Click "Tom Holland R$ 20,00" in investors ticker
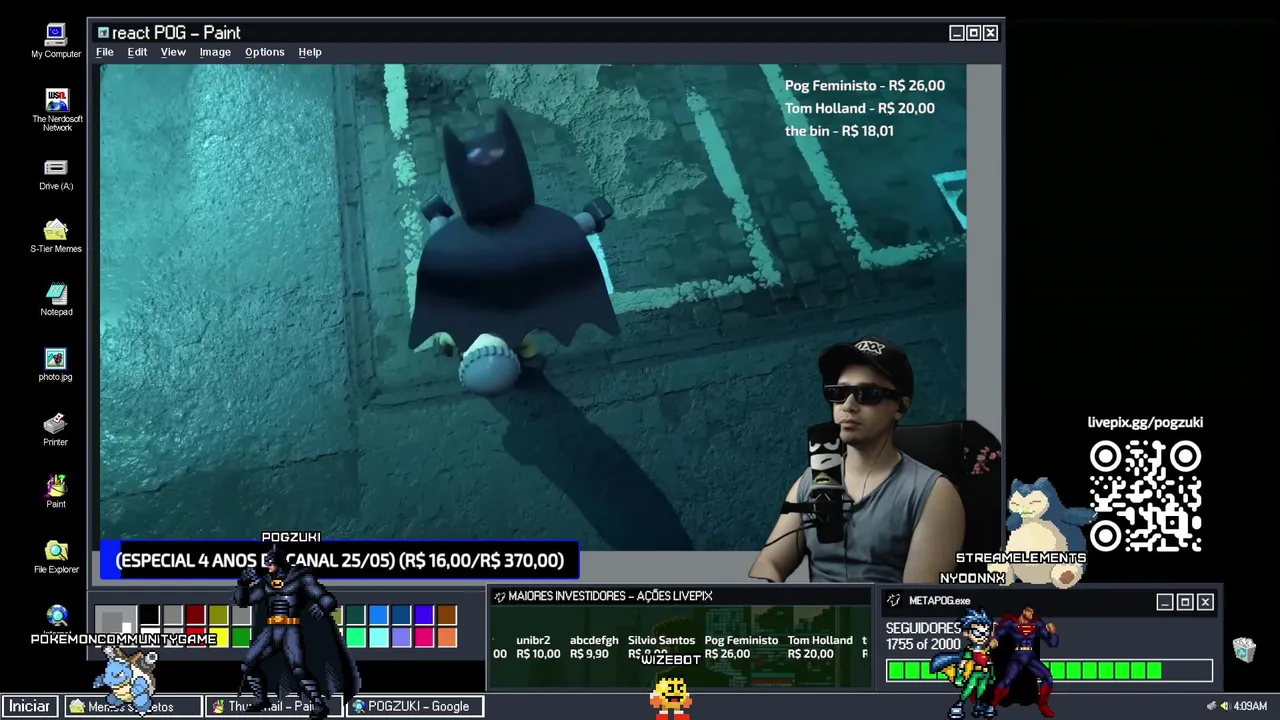 pyautogui.click(x=819, y=647)
